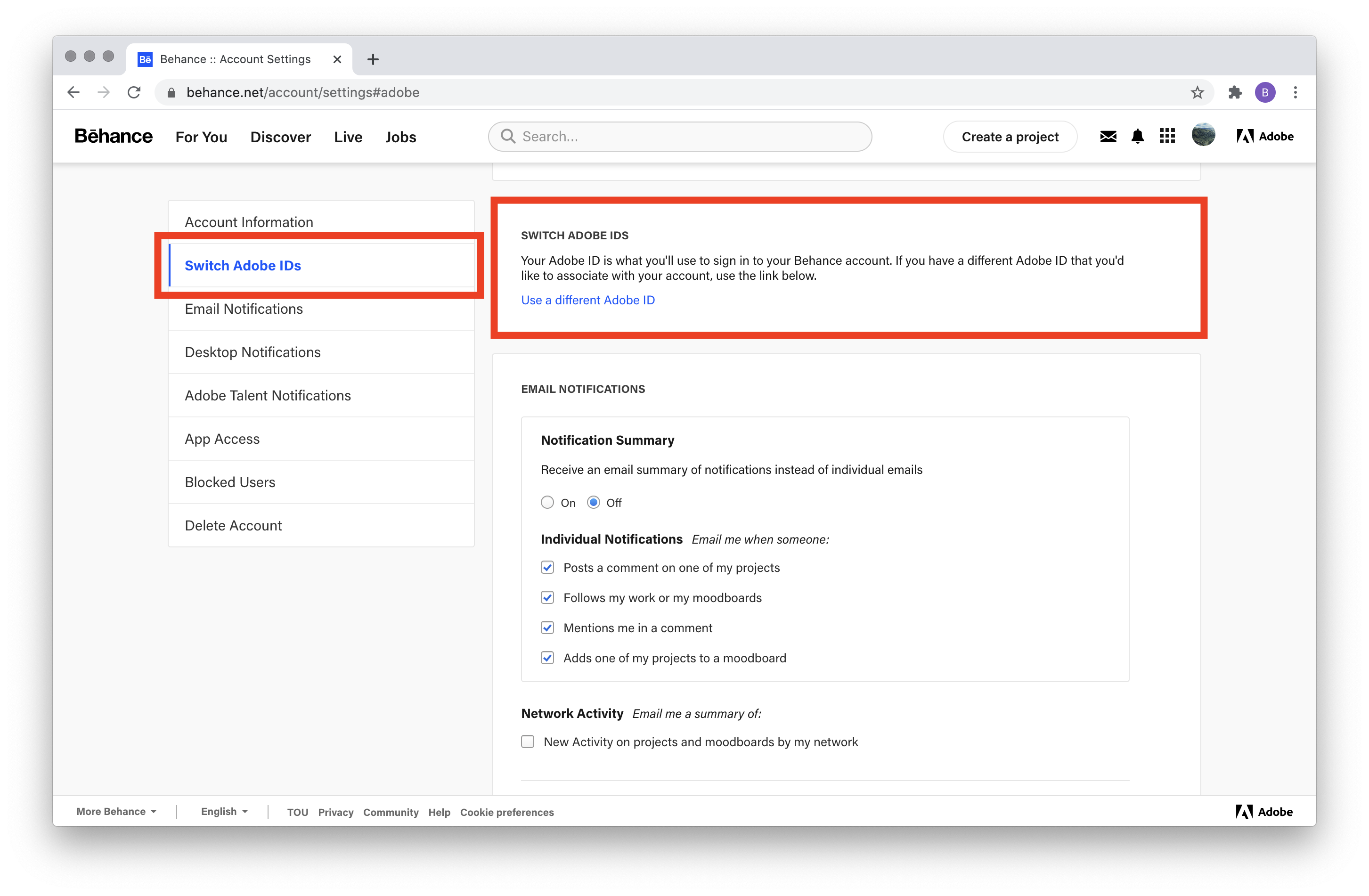The height and width of the screenshot is (896, 1369).
Task: Click the browser back arrow
Action: click(73, 92)
